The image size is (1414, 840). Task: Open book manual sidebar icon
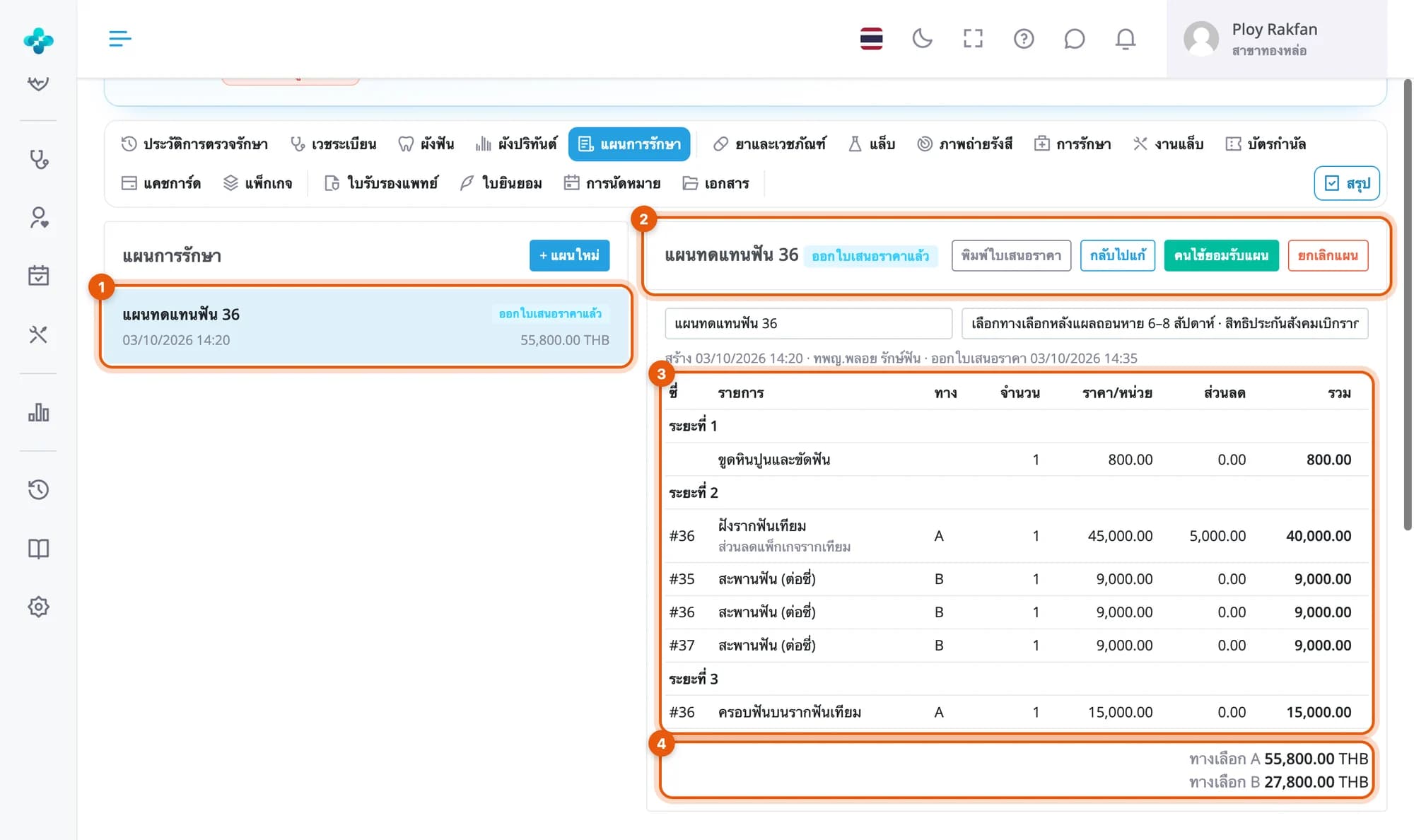[38, 548]
